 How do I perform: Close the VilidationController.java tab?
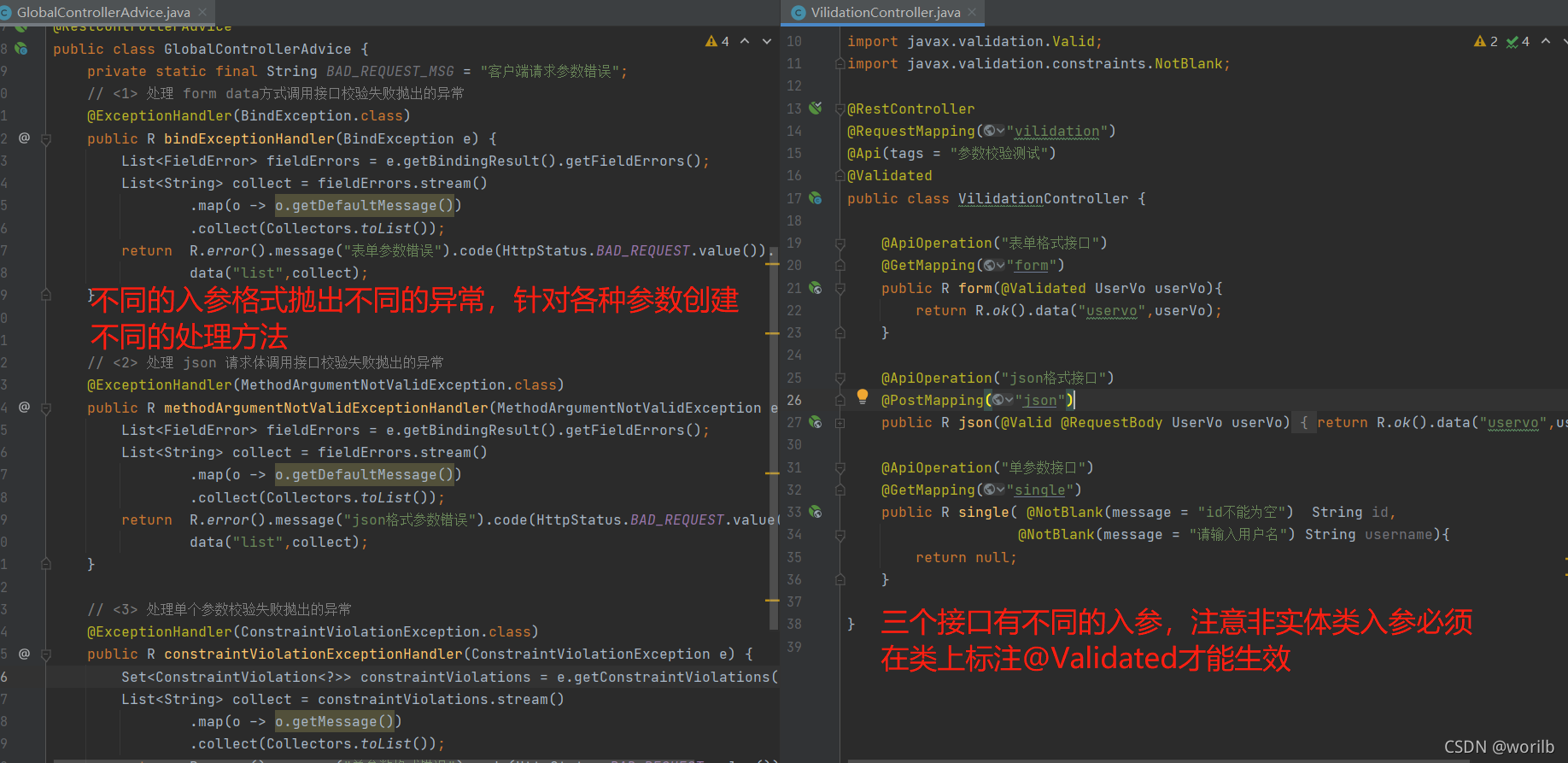[x=972, y=12]
